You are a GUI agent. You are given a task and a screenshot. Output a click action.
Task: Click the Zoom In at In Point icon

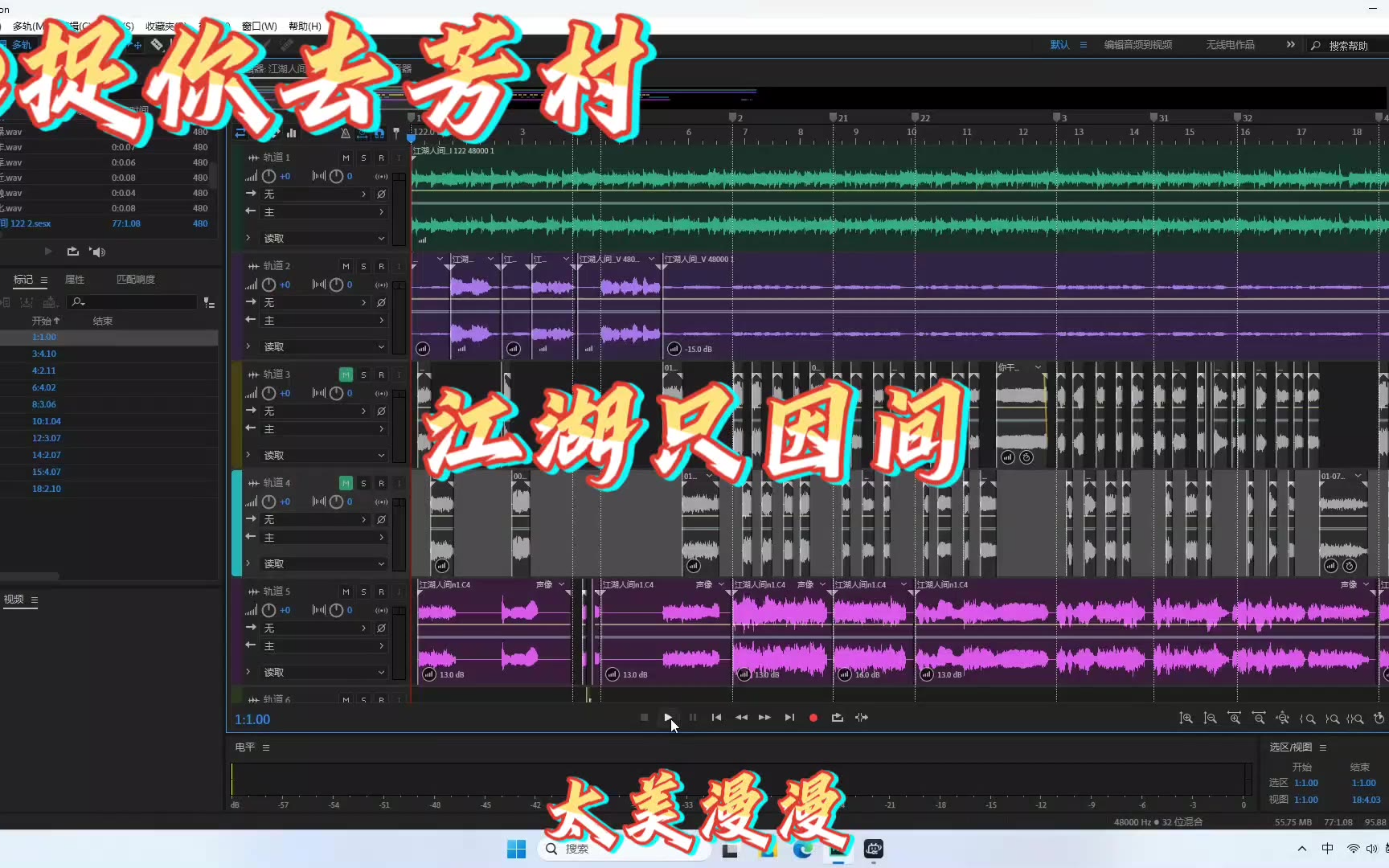click(1308, 719)
